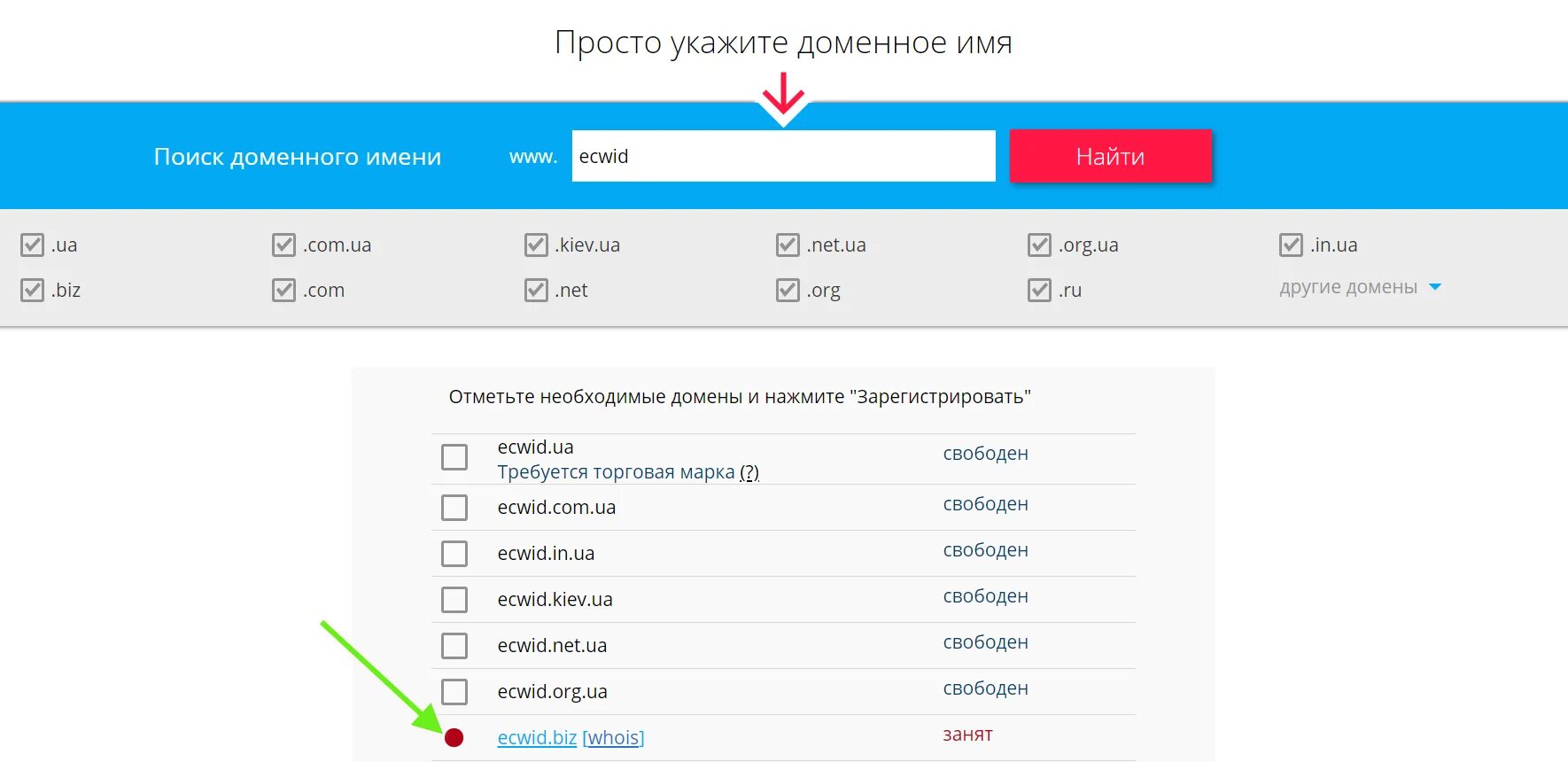Select the ecwid.org.ua result checkbox
This screenshot has width=1568, height=762.
click(454, 692)
